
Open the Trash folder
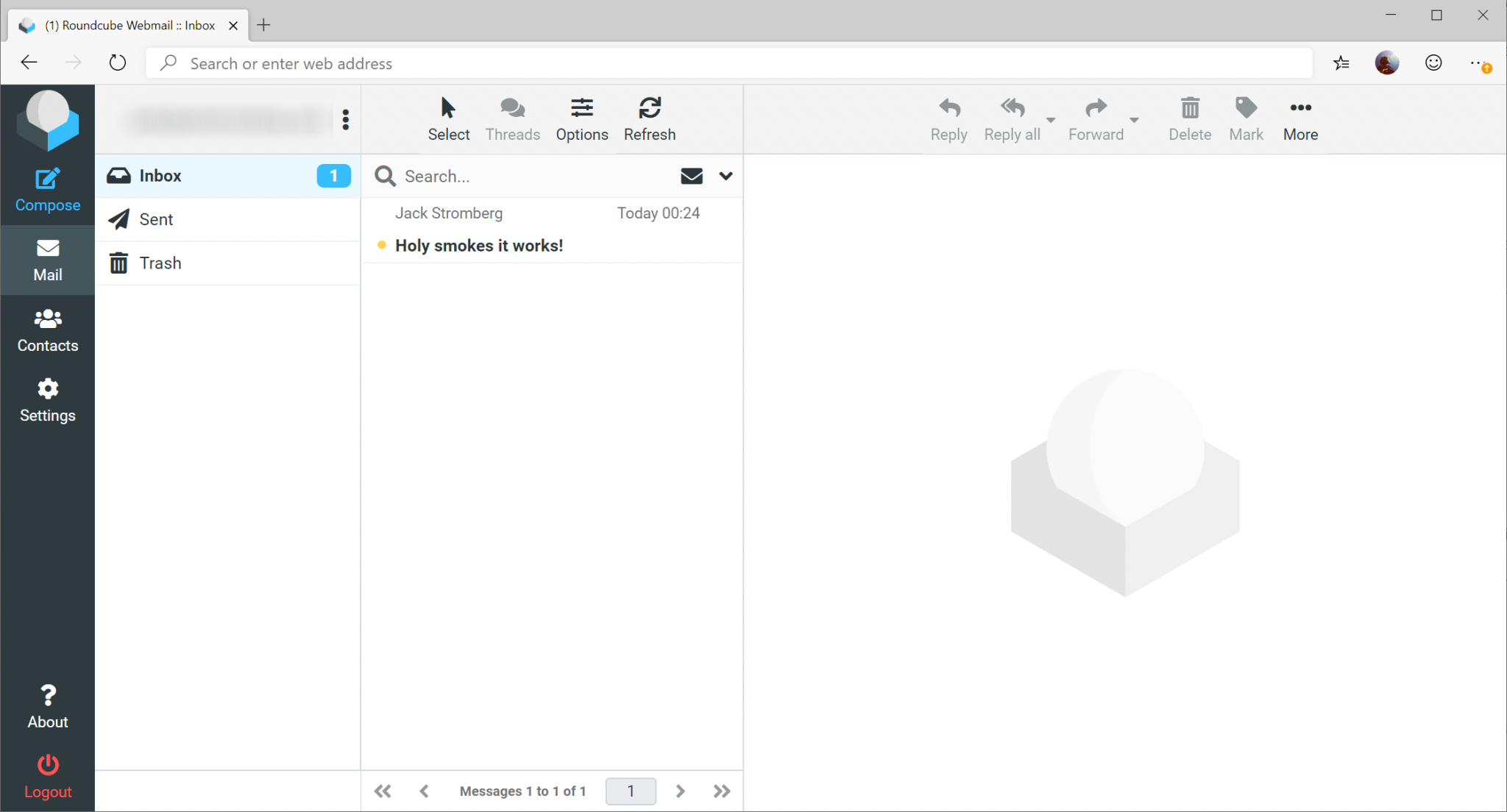pos(160,263)
